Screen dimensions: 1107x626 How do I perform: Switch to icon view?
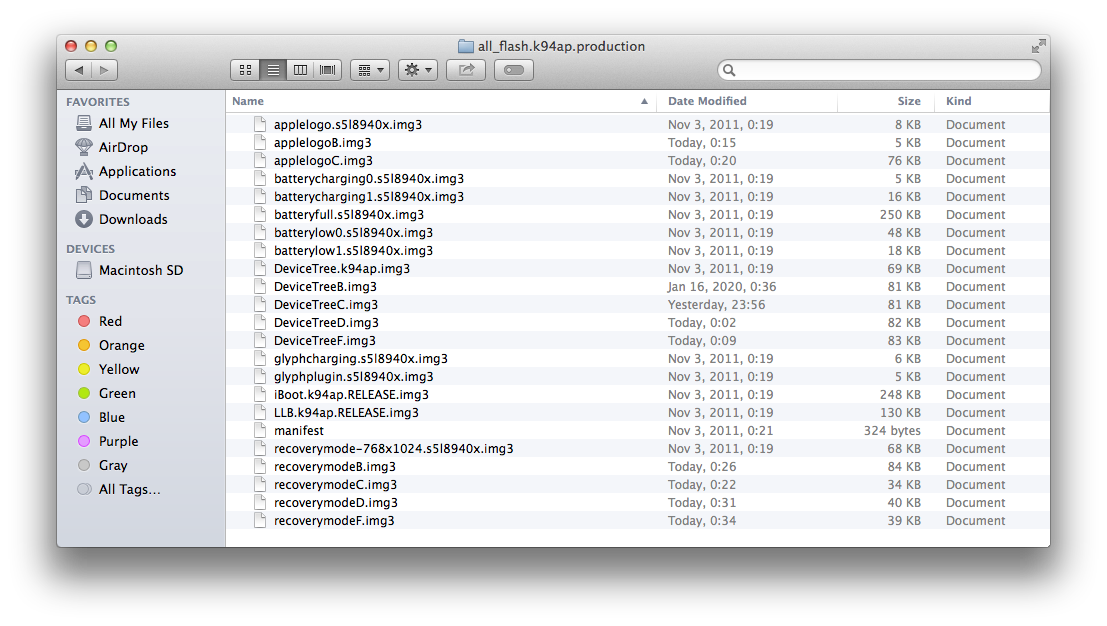[245, 70]
